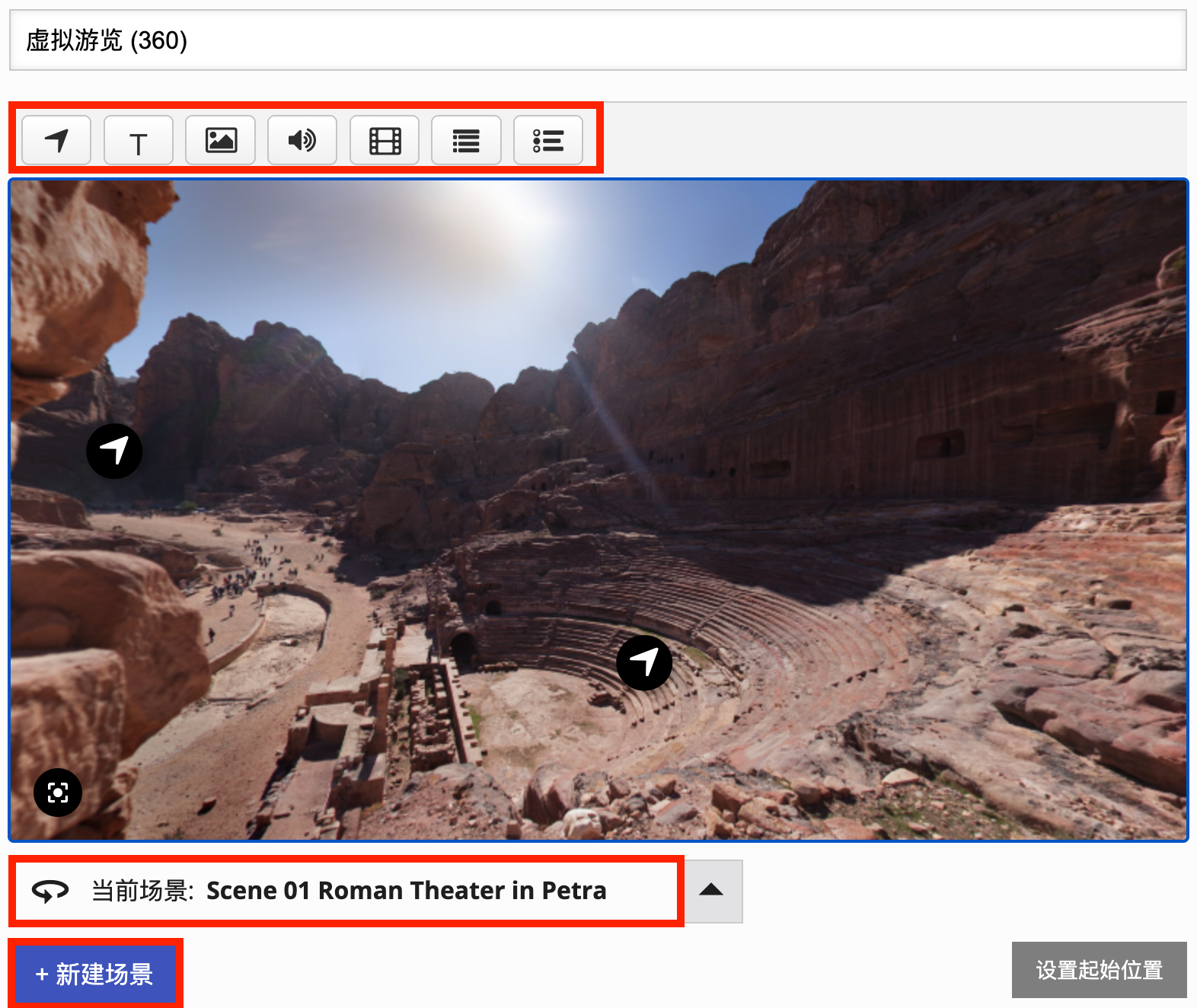This screenshot has height=1008, width=1197.
Task: Click the arrow hotspot on the left cliff
Action: pyautogui.click(x=114, y=451)
